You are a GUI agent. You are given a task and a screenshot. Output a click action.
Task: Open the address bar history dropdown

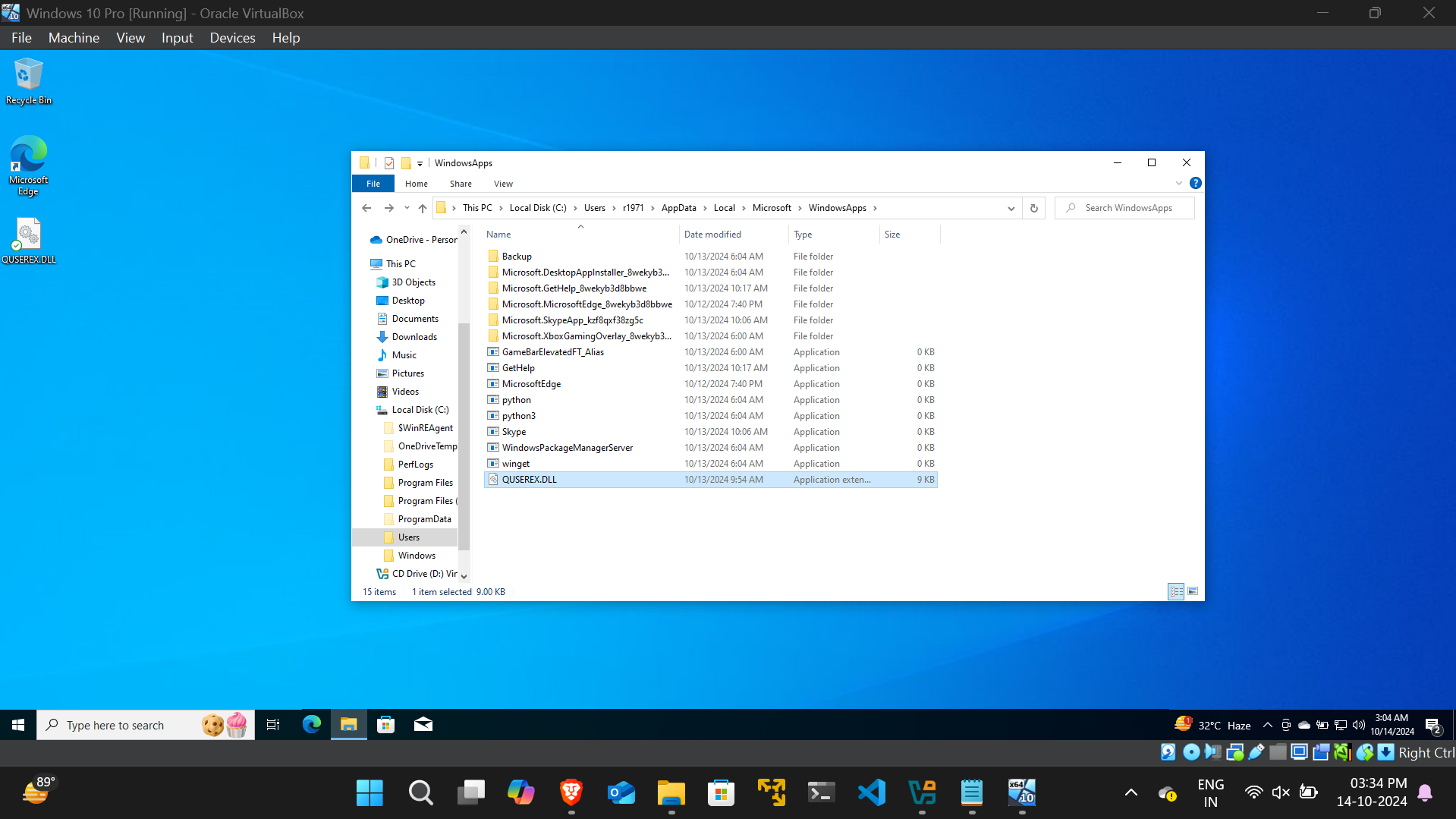tap(1011, 208)
